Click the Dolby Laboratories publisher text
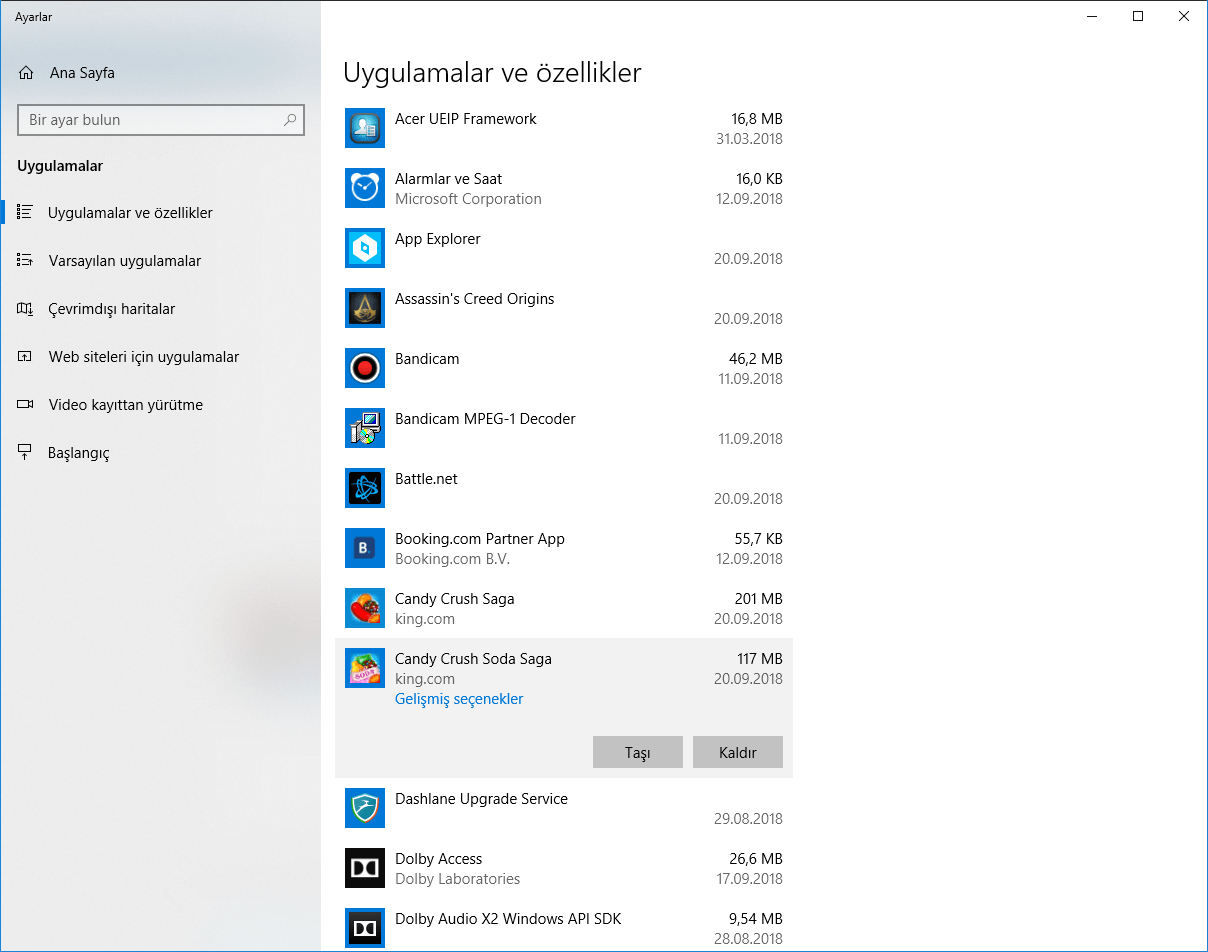The width and height of the screenshot is (1208, 952). point(458,879)
